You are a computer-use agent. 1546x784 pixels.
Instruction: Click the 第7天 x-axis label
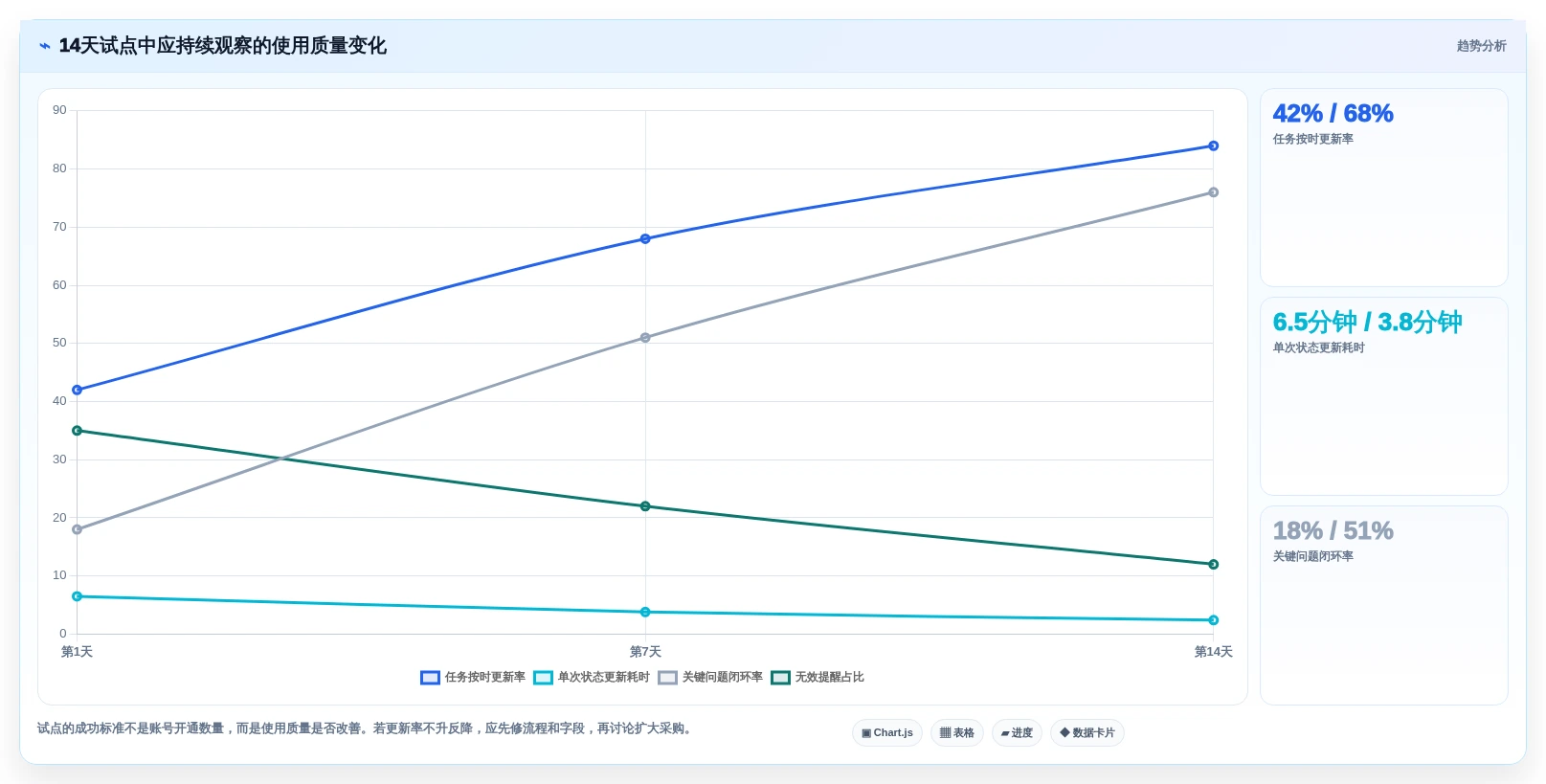pos(645,652)
